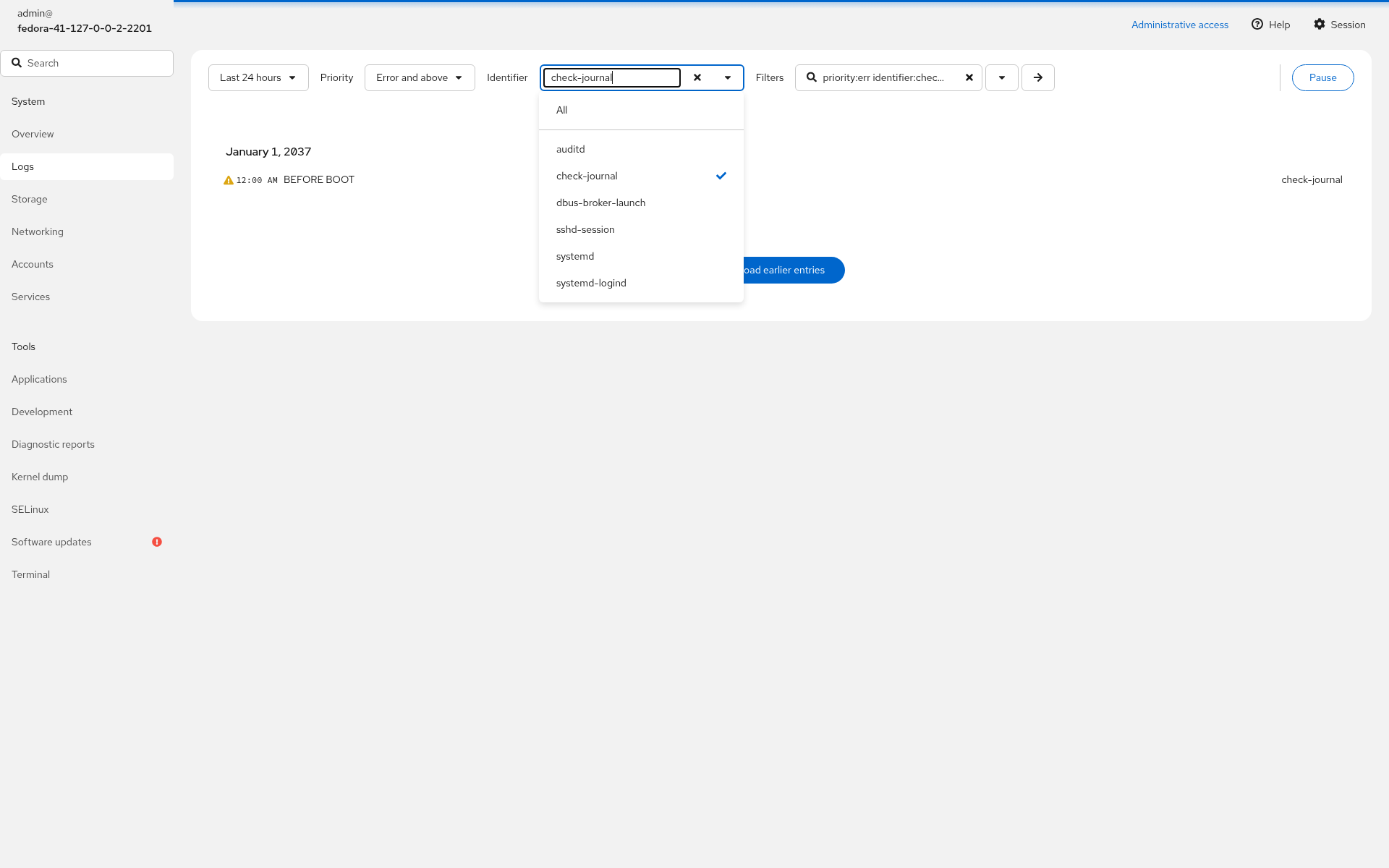Clear the identifier field with its X icon
Viewport: 1389px width, 868px height.
click(x=697, y=77)
